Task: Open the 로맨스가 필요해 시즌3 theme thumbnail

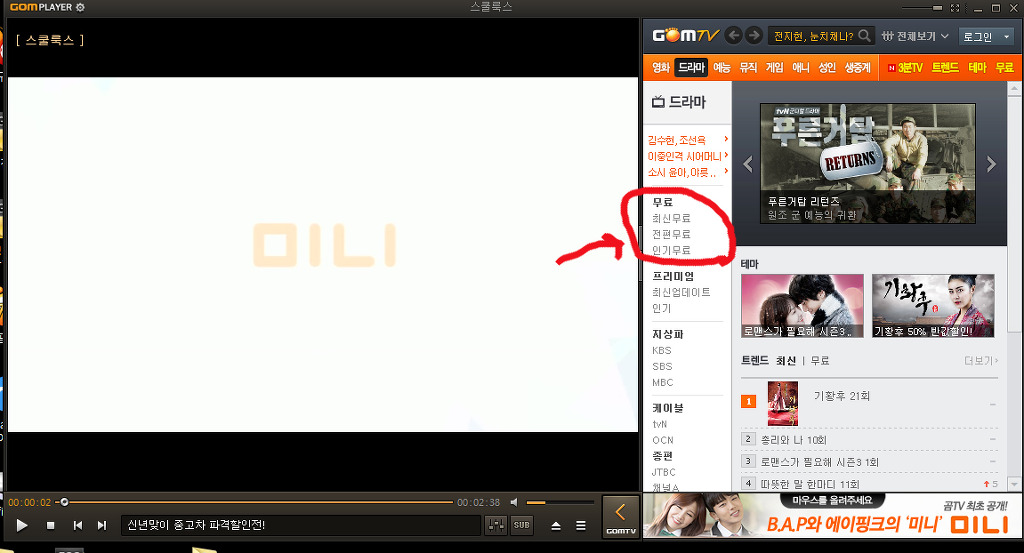Action: [x=802, y=306]
